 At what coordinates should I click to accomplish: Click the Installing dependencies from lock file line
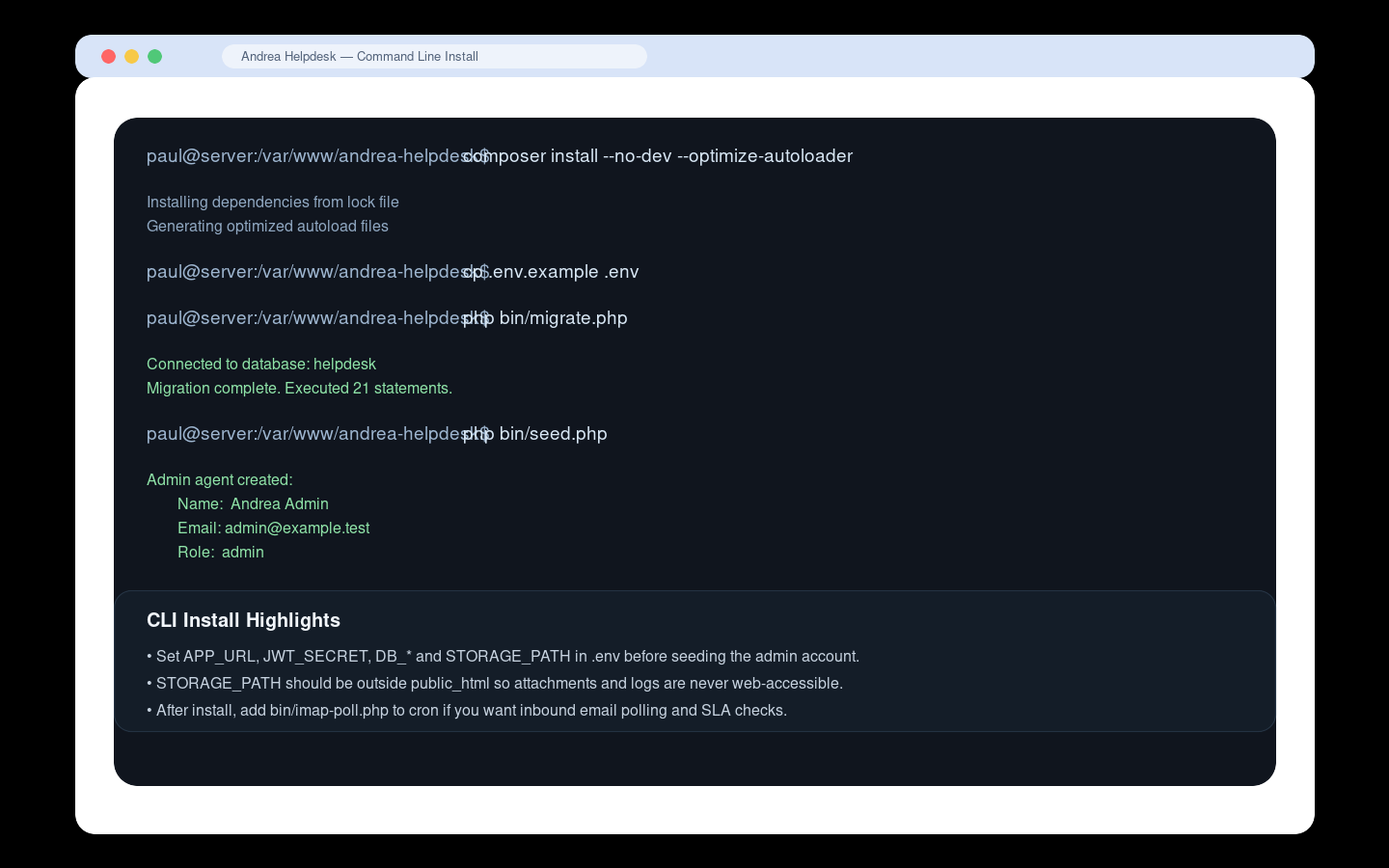pos(273,202)
